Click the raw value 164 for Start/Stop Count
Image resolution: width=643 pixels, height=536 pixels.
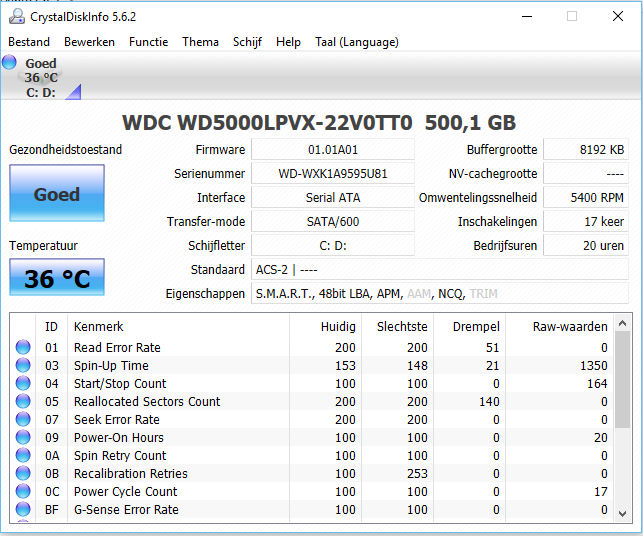tap(597, 383)
